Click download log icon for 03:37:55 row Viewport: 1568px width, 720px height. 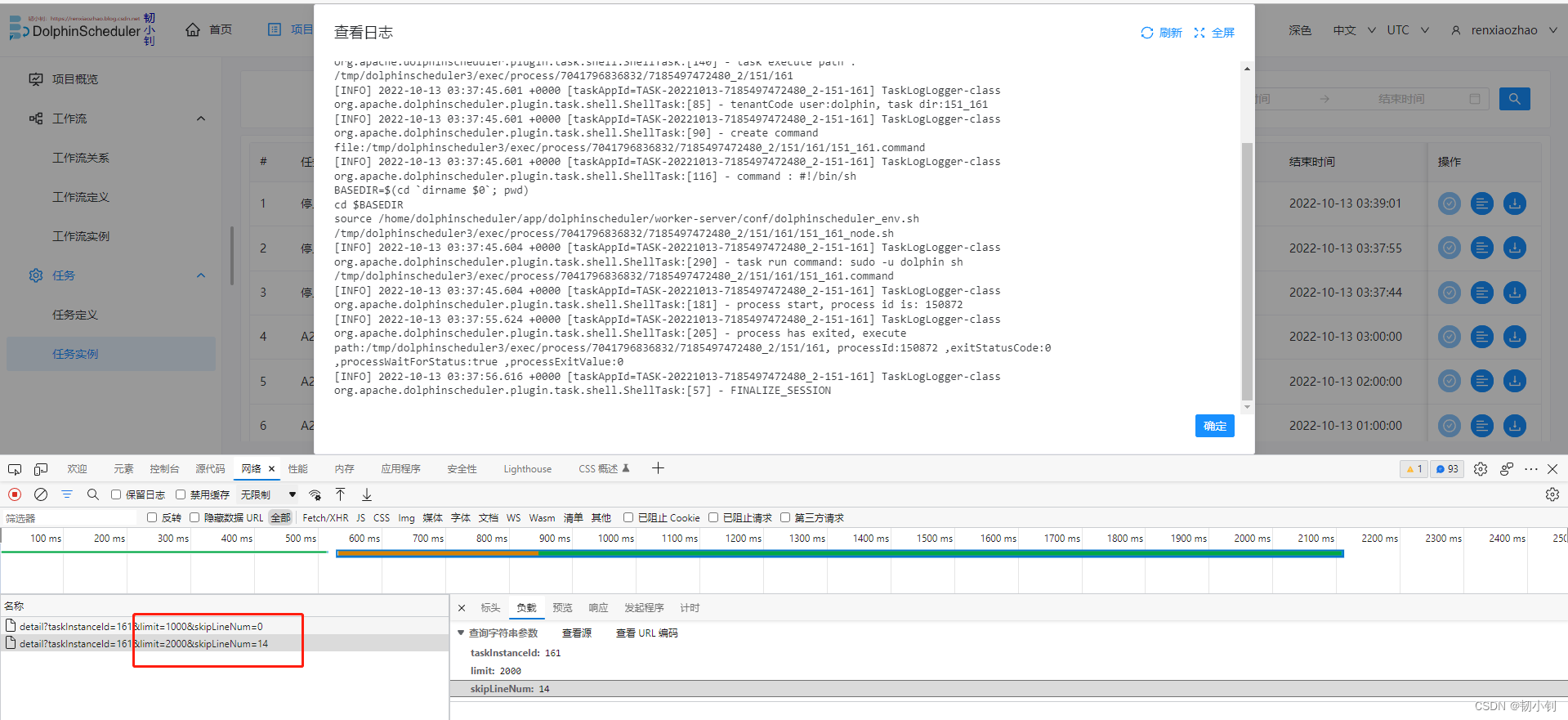click(1515, 248)
